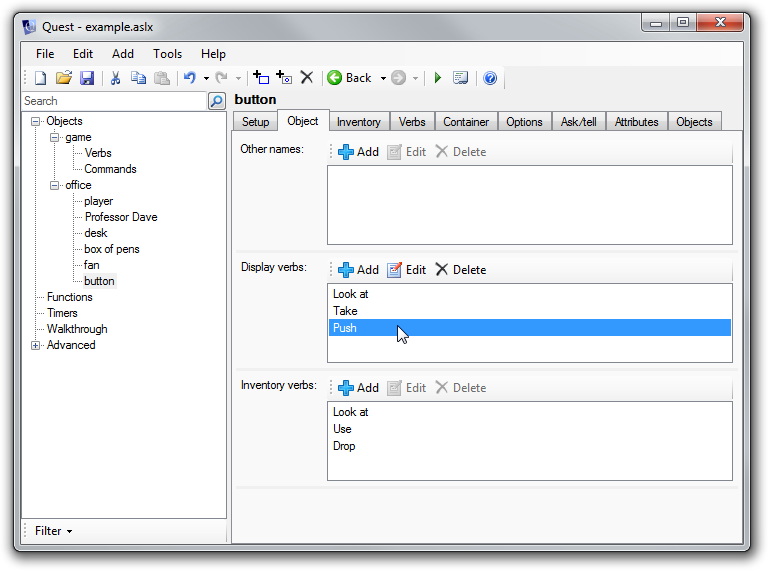Select box of pens in tree
The width and height of the screenshot is (768, 571).
(112, 249)
